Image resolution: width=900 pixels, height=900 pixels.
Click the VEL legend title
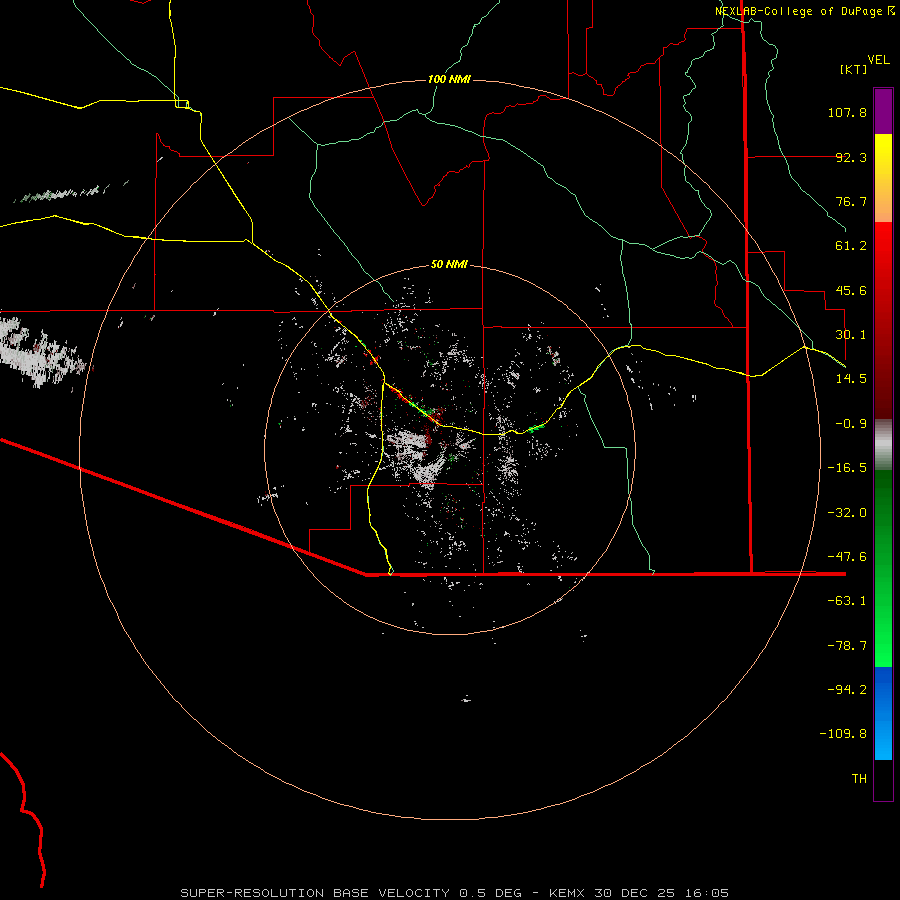(878, 60)
